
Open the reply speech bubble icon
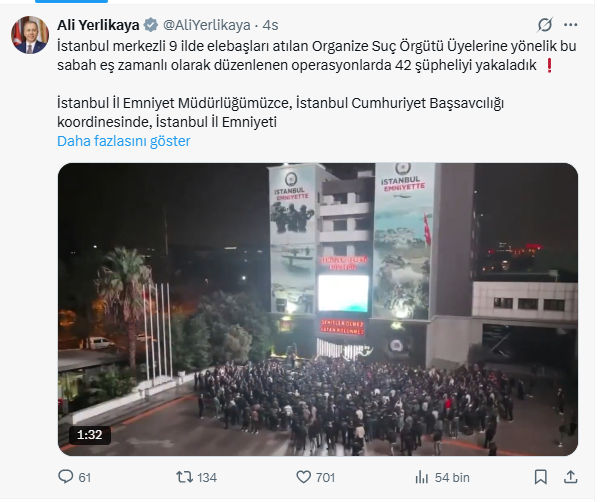click(x=65, y=477)
